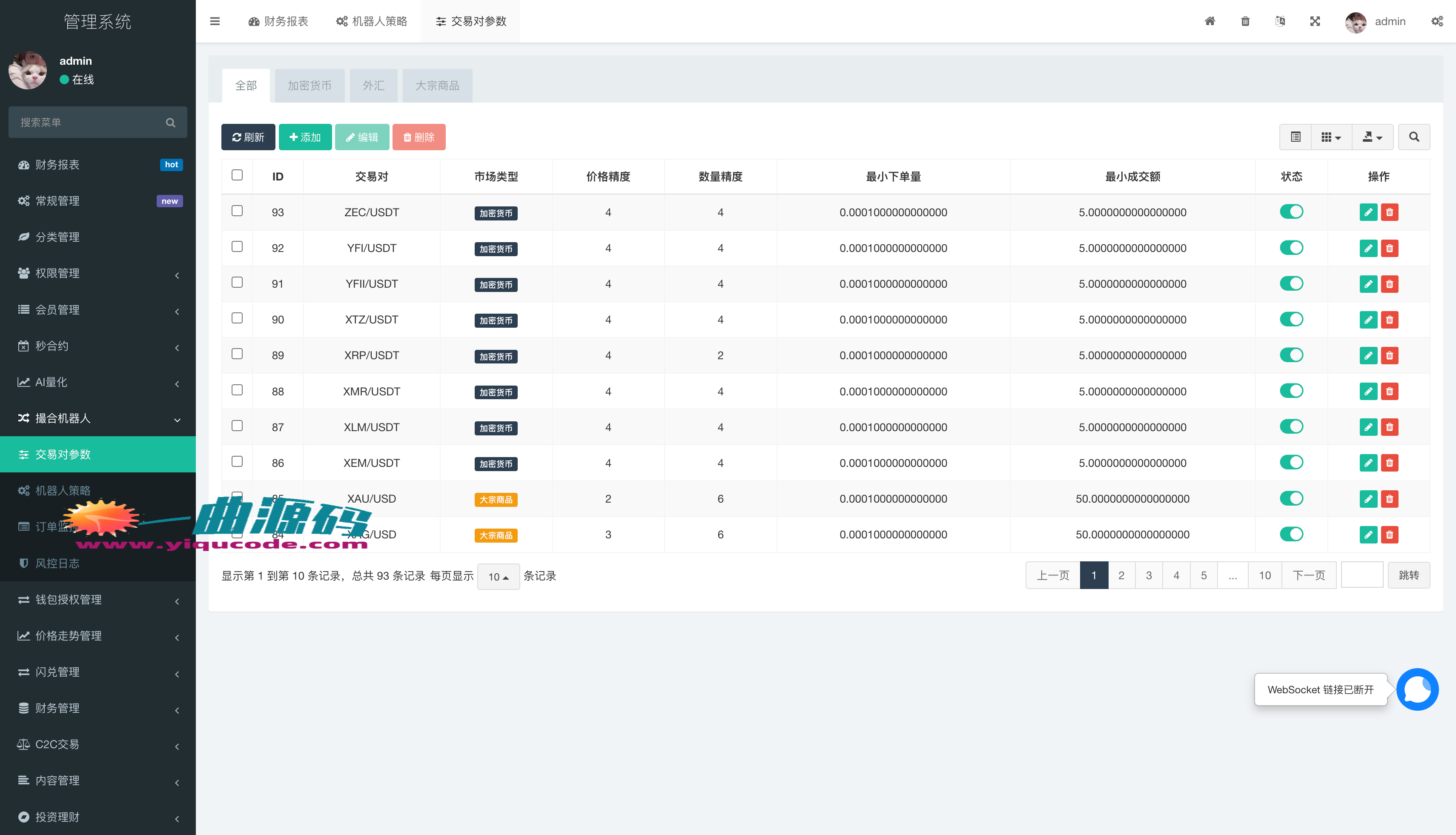The height and width of the screenshot is (835, 1456).
Task: Open the 财务报表 top tab
Action: pyautogui.click(x=278, y=21)
